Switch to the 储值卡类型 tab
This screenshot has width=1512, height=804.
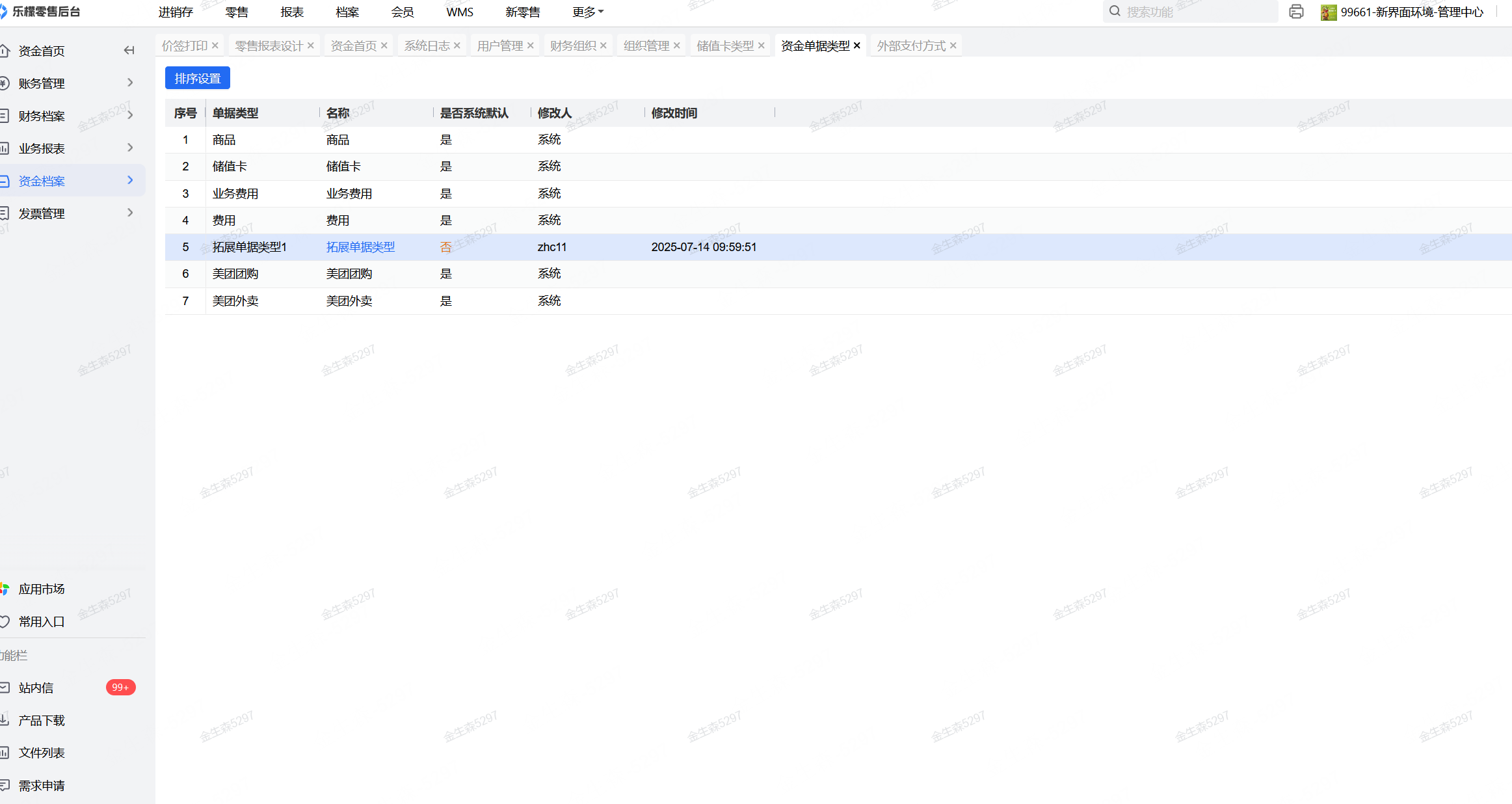pyautogui.click(x=724, y=46)
